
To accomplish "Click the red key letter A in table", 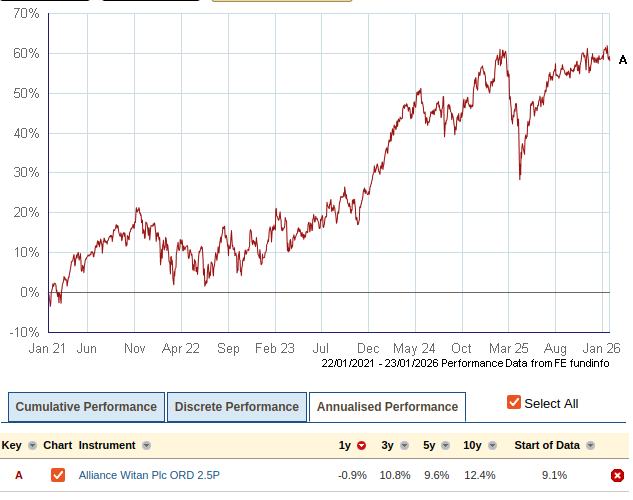I will [18, 475].
